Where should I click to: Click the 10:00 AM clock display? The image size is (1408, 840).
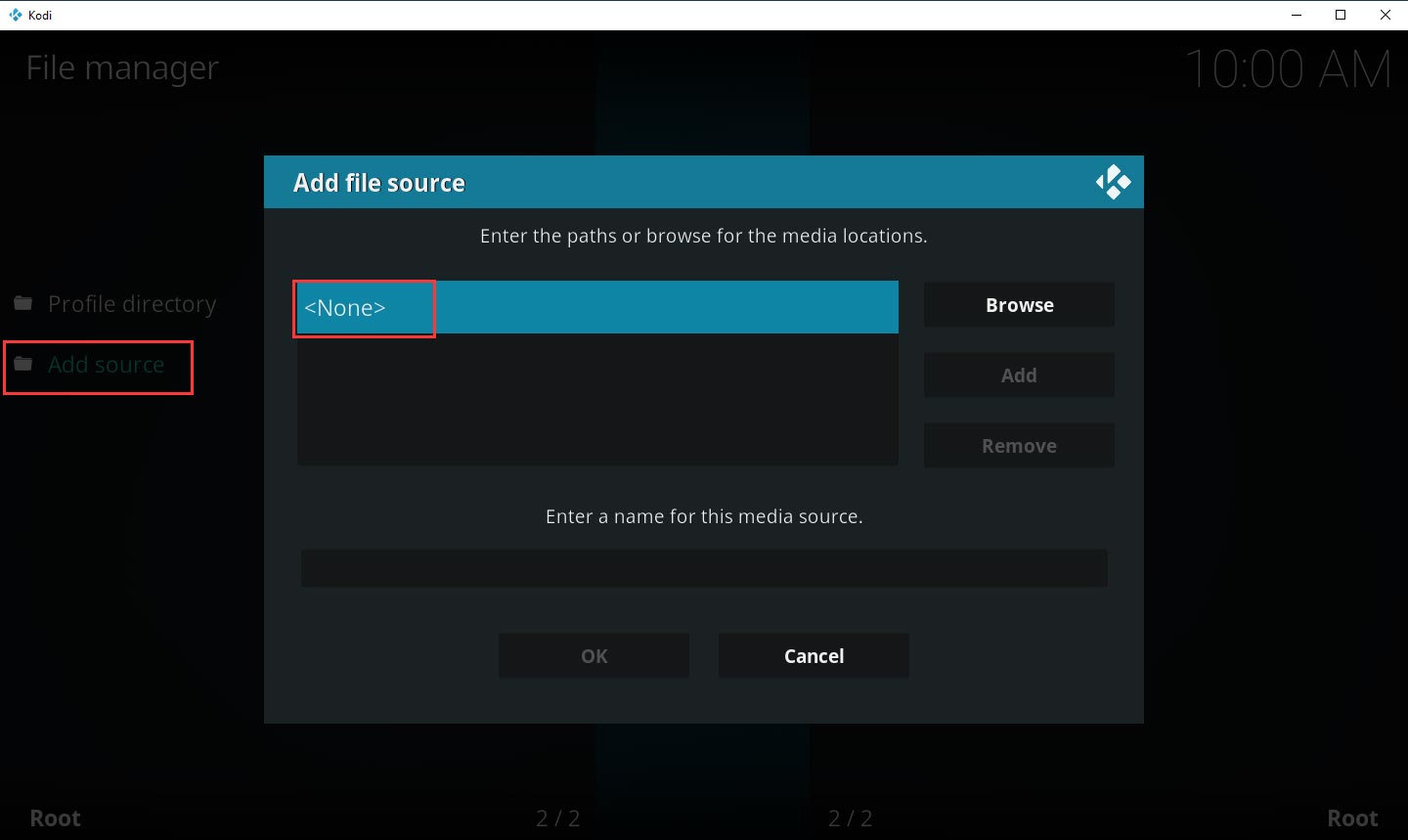(x=1287, y=69)
